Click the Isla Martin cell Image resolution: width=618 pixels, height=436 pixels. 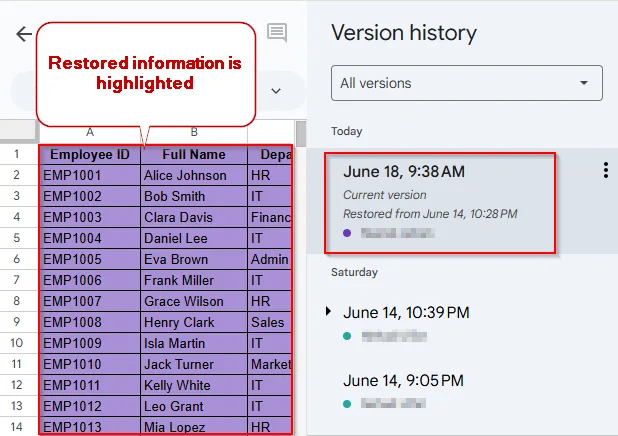pos(194,343)
